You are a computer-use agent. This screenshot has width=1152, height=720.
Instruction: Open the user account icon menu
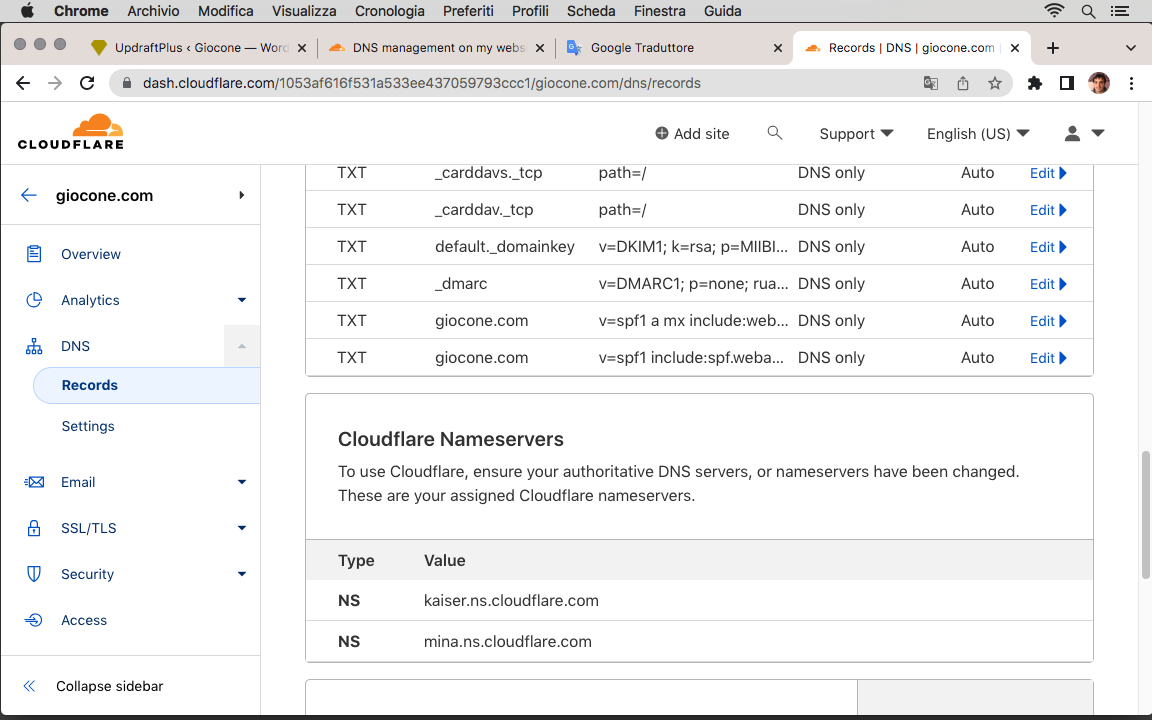click(x=1084, y=133)
